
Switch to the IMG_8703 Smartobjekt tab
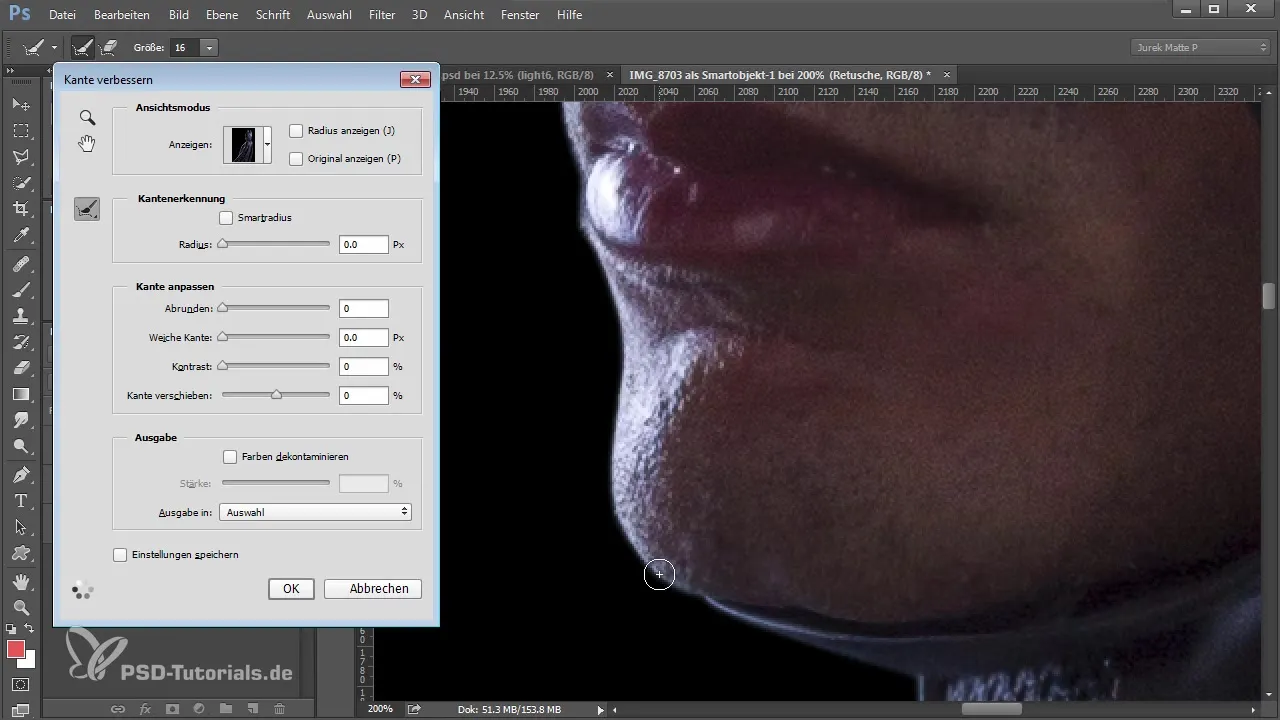[x=780, y=75]
